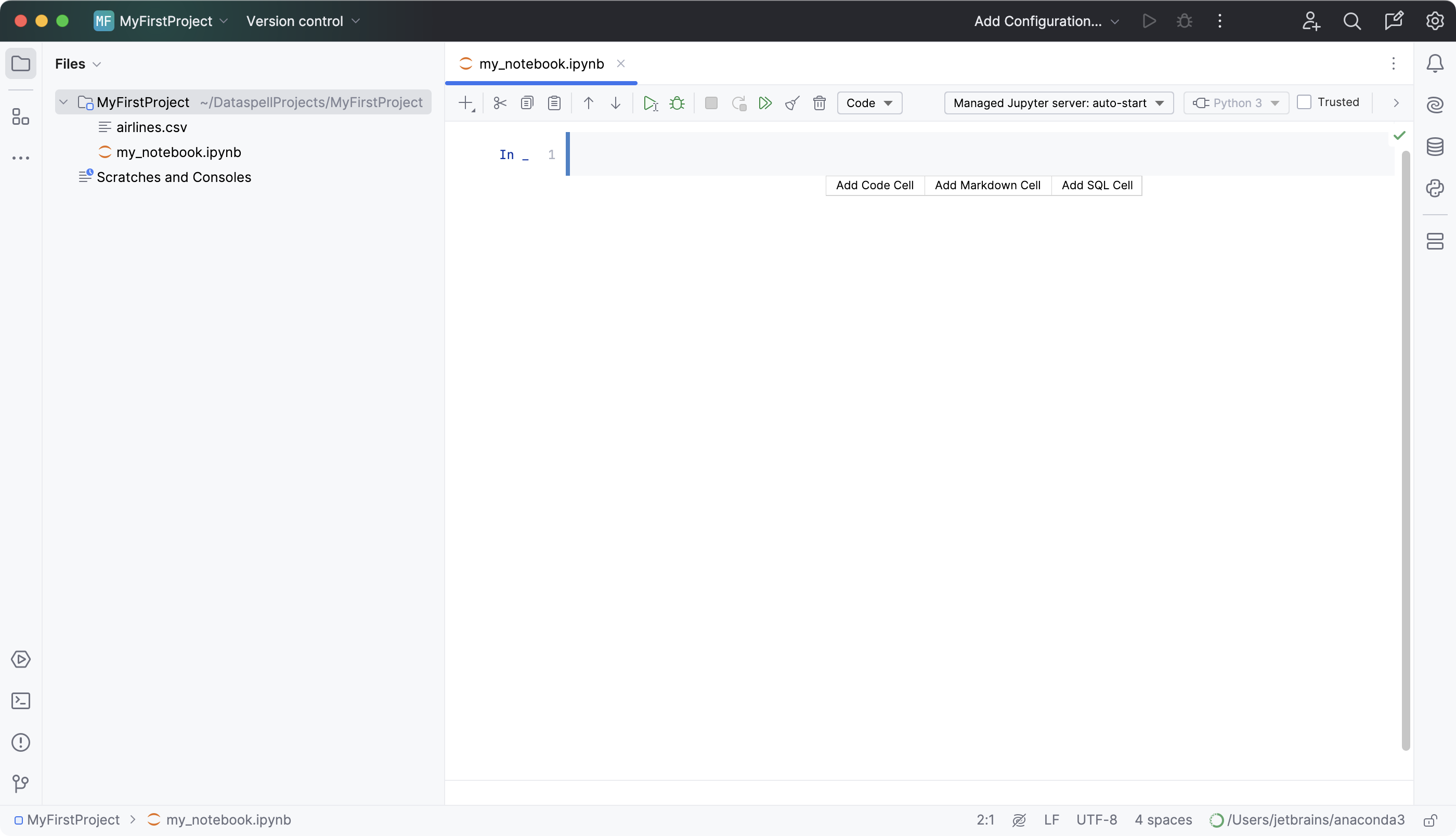The image size is (1456, 836).
Task: Toggle the read-only lock in the status bar
Action: tap(1430, 820)
